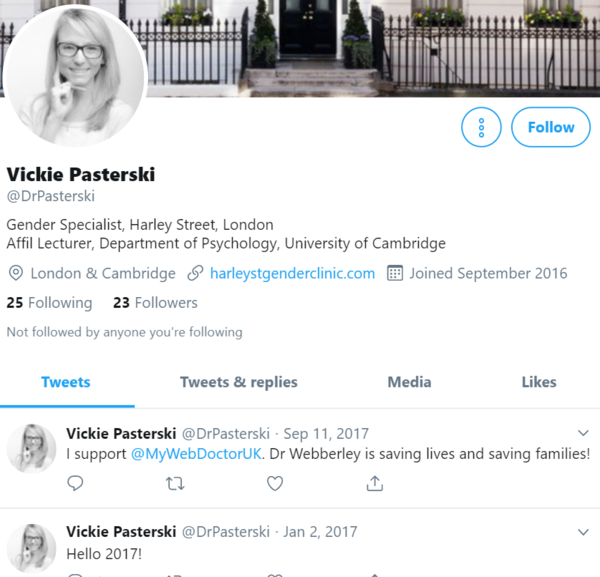Reply to the MyWebDoctorUK support tweet
The height and width of the screenshot is (577, 600).
(75, 484)
